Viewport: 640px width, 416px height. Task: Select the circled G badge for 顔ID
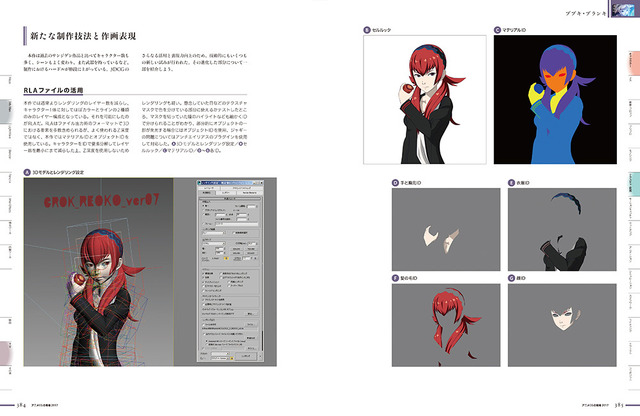(509, 276)
